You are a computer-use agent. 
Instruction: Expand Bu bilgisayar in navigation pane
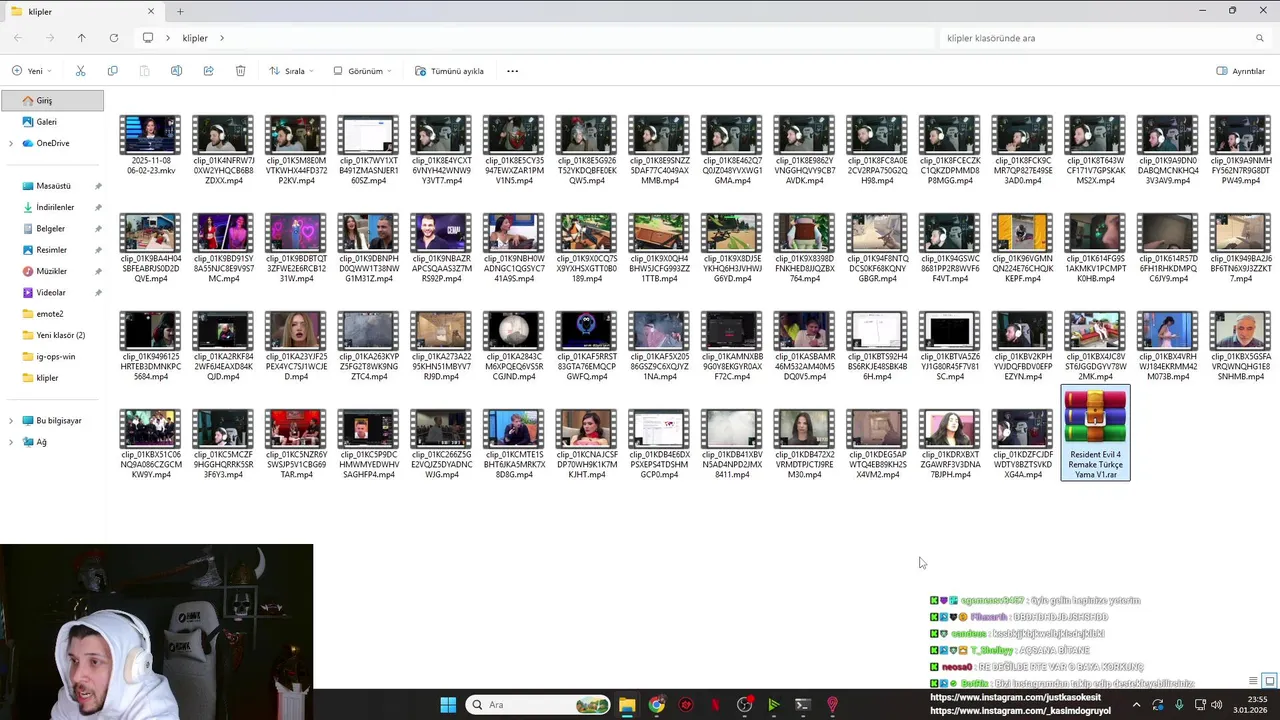(x=11, y=421)
